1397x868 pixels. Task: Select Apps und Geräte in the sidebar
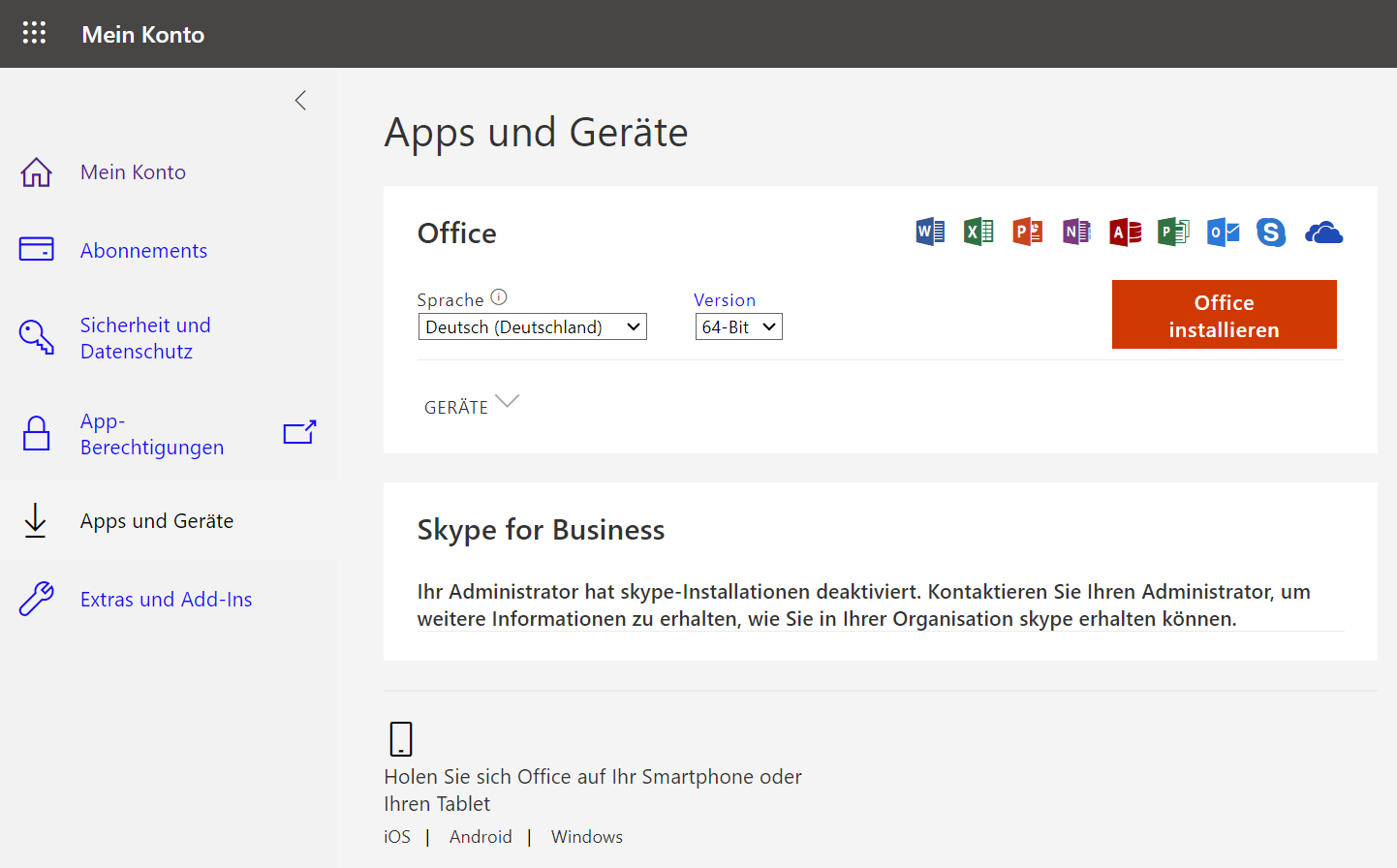coord(157,521)
